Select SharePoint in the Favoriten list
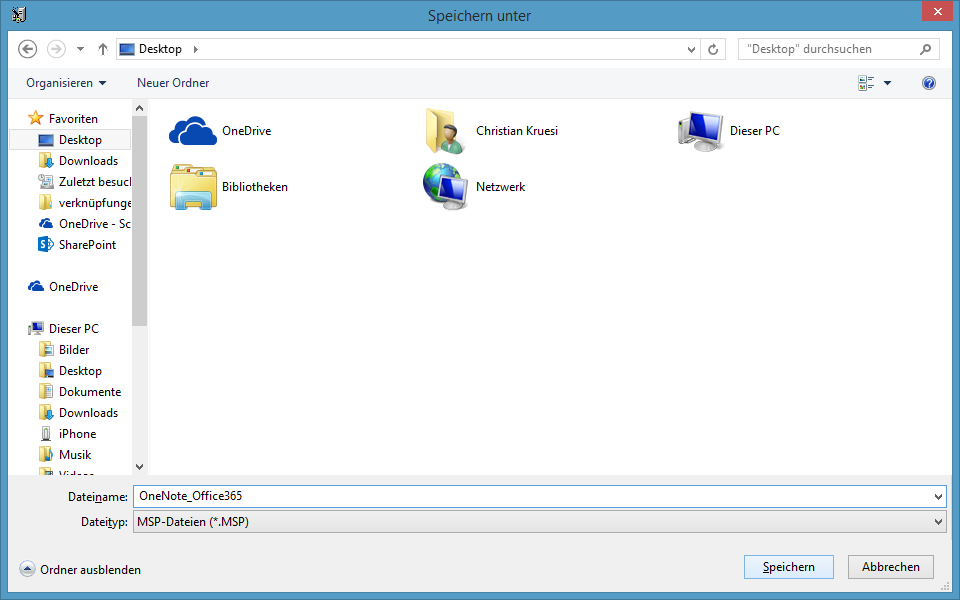The image size is (960, 600). pos(87,245)
